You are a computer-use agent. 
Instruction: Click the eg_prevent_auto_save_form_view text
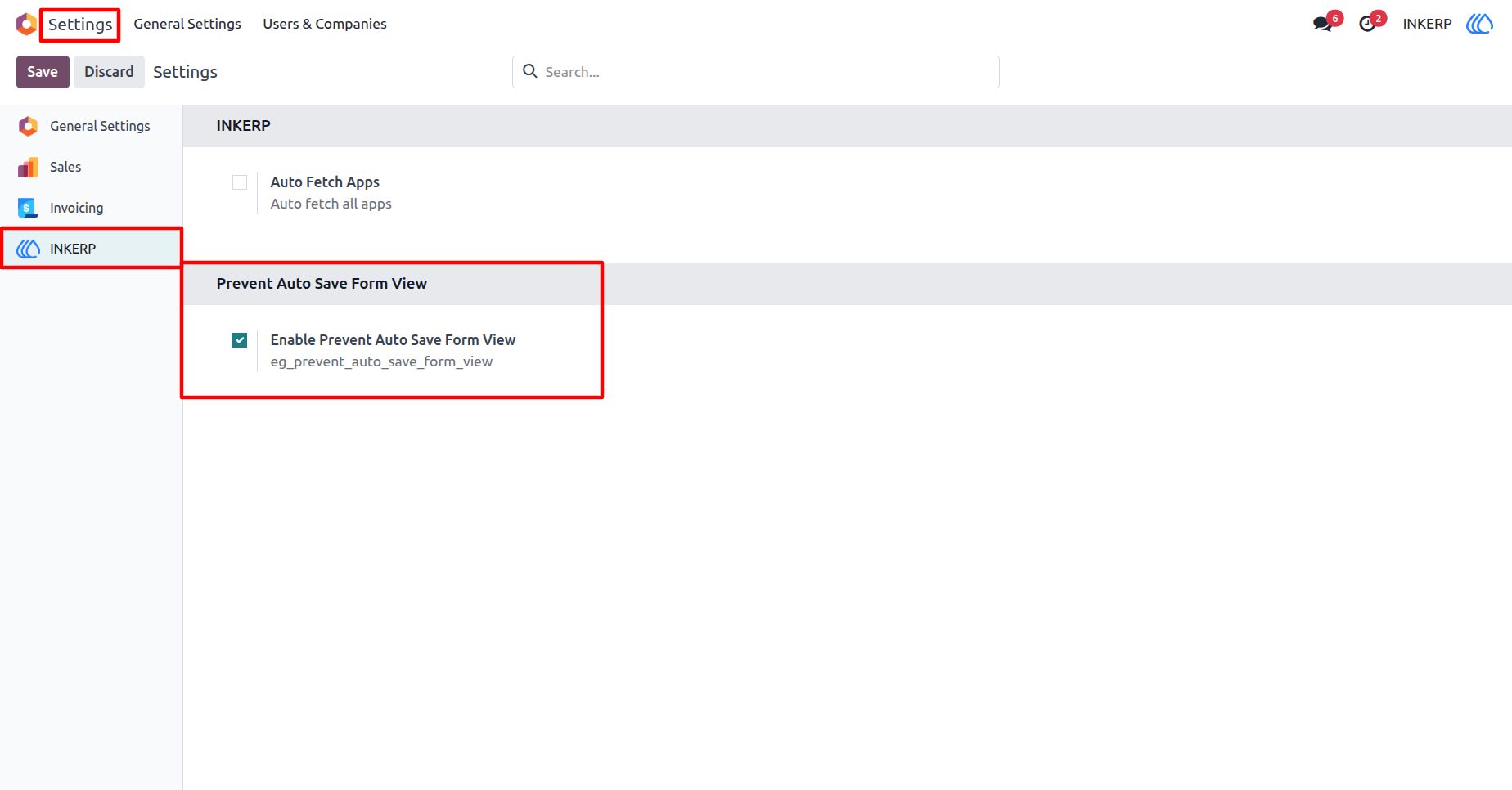[x=381, y=361]
